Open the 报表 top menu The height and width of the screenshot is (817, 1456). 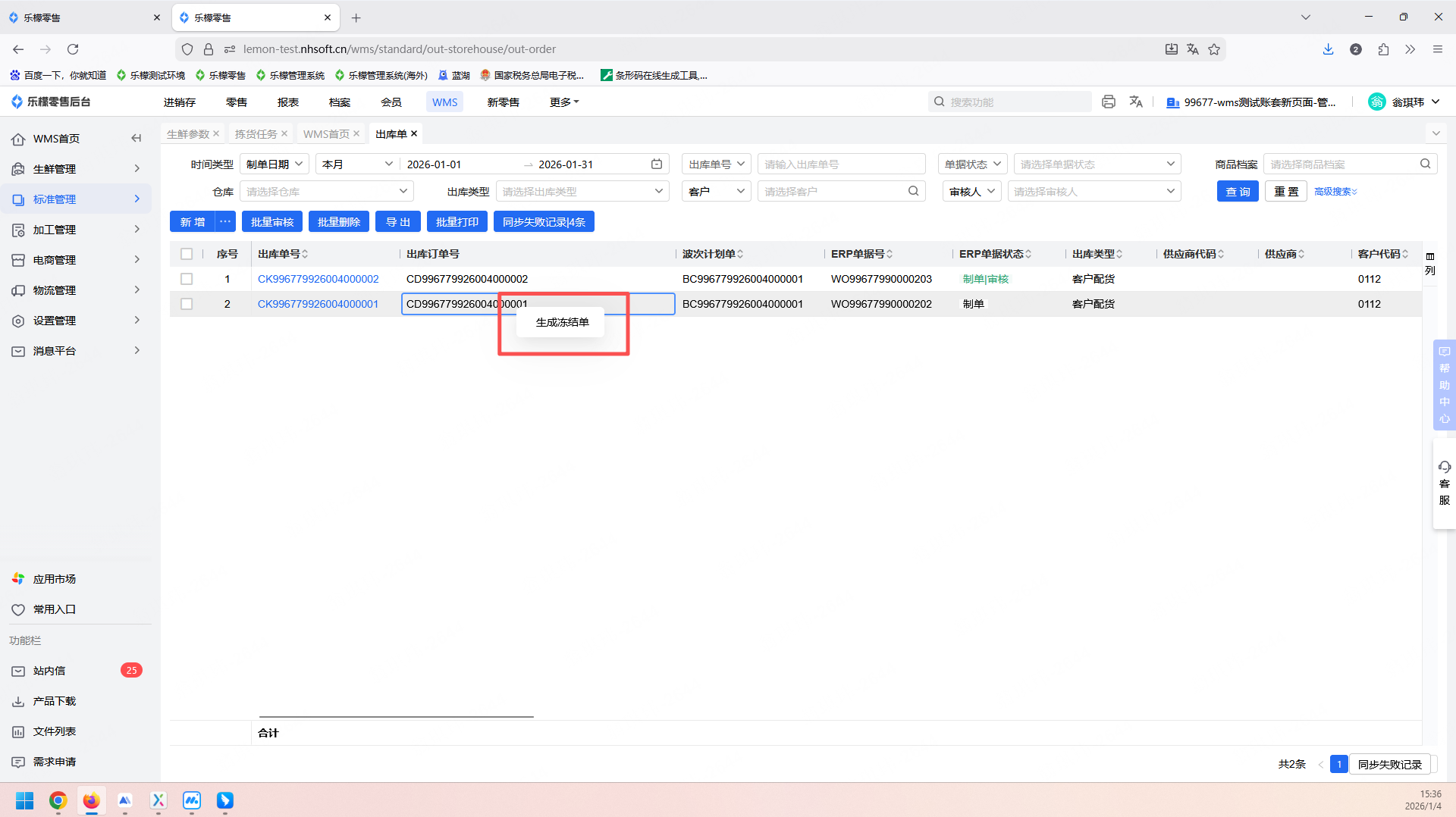point(288,102)
